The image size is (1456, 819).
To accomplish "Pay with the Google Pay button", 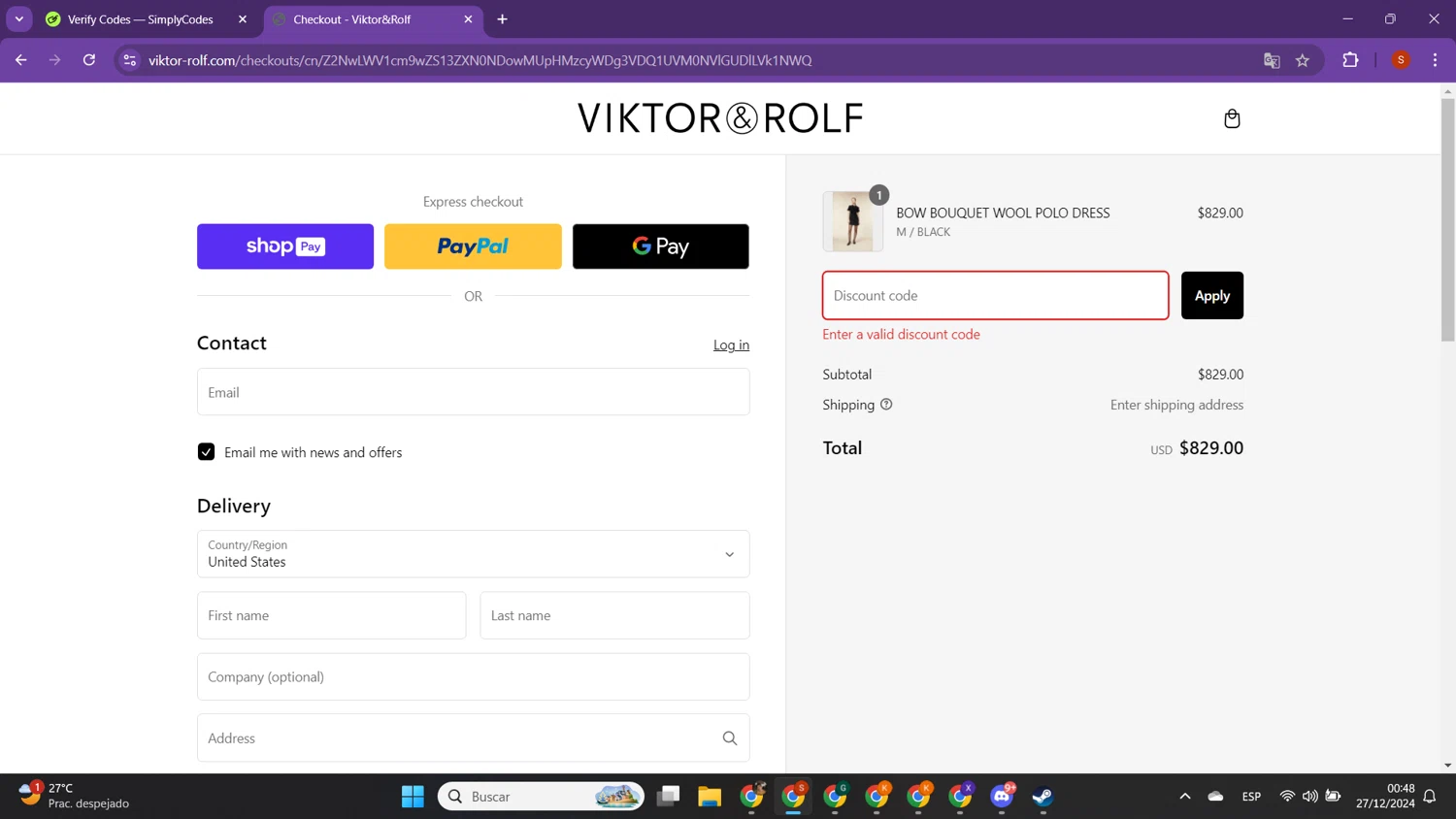I will [x=661, y=246].
